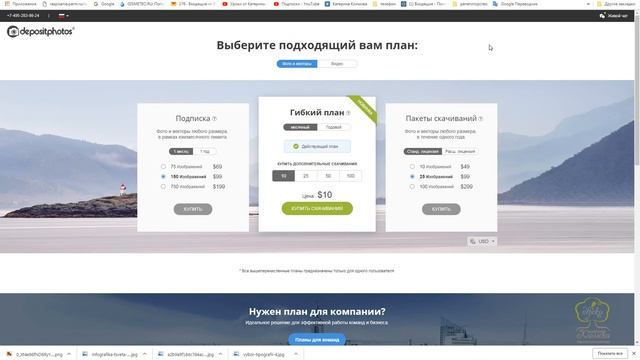Choose 50 additional downloads
Screen dimensions: 640x360
(328, 176)
